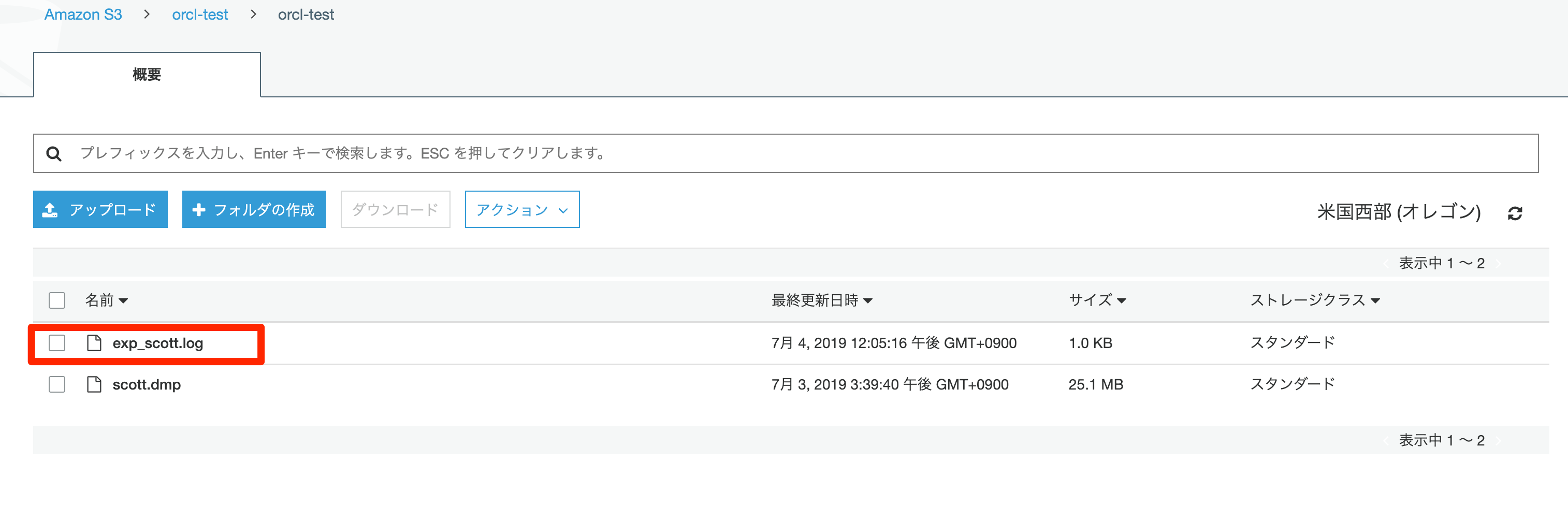This screenshot has height=518, width=1568.
Task: Tick the checkbox for scott.dmp
Action: click(x=57, y=385)
